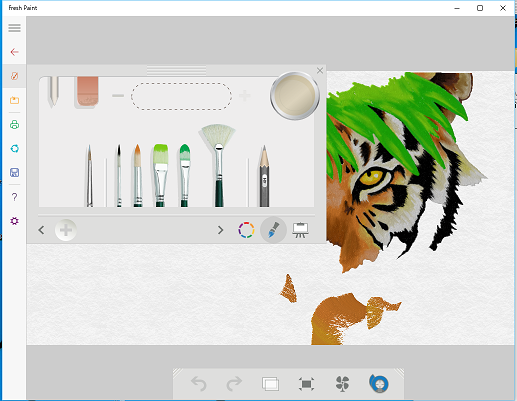This screenshot has height=401, width=517.
Task: Select the black-tipped fine brush
Action: 119,176
